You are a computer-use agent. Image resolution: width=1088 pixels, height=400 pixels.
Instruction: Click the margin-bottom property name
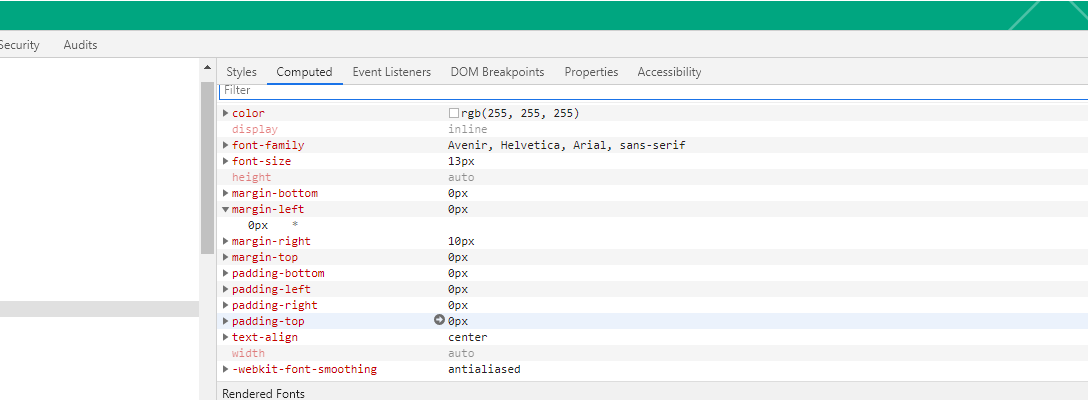[275, 193]
